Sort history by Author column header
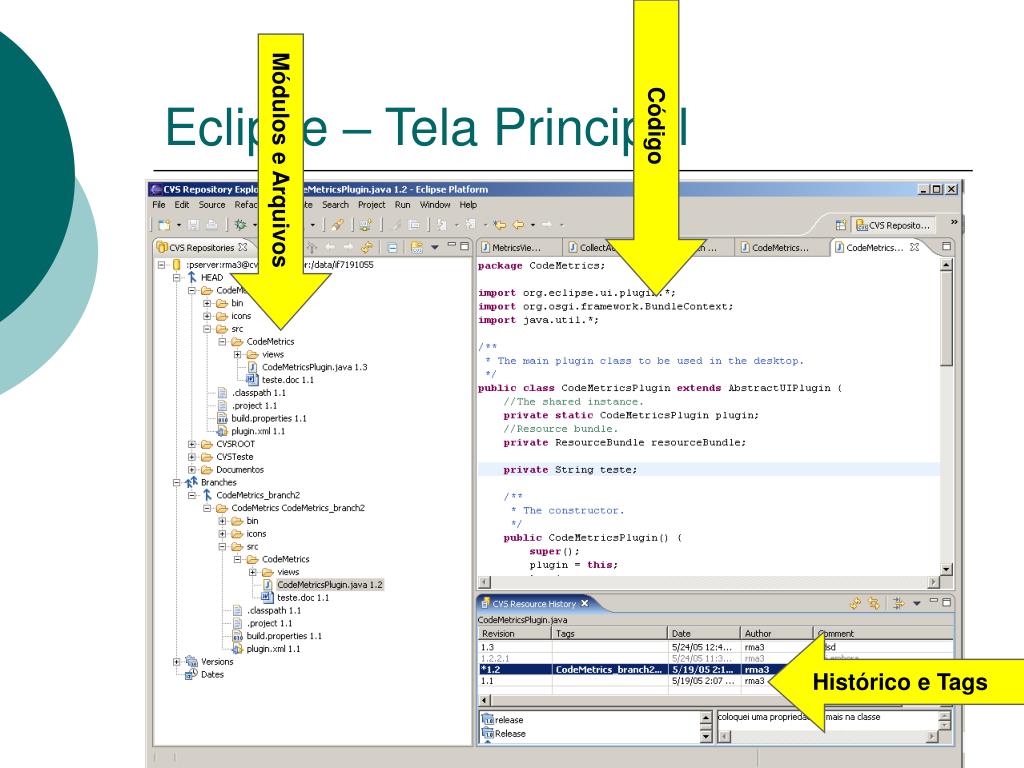 (x=777, y=633)
